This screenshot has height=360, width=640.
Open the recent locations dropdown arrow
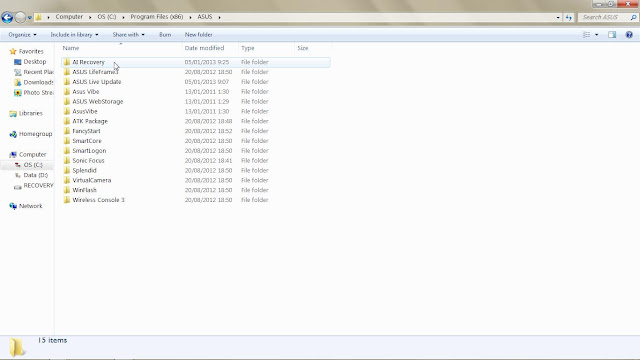pos(29,18)
